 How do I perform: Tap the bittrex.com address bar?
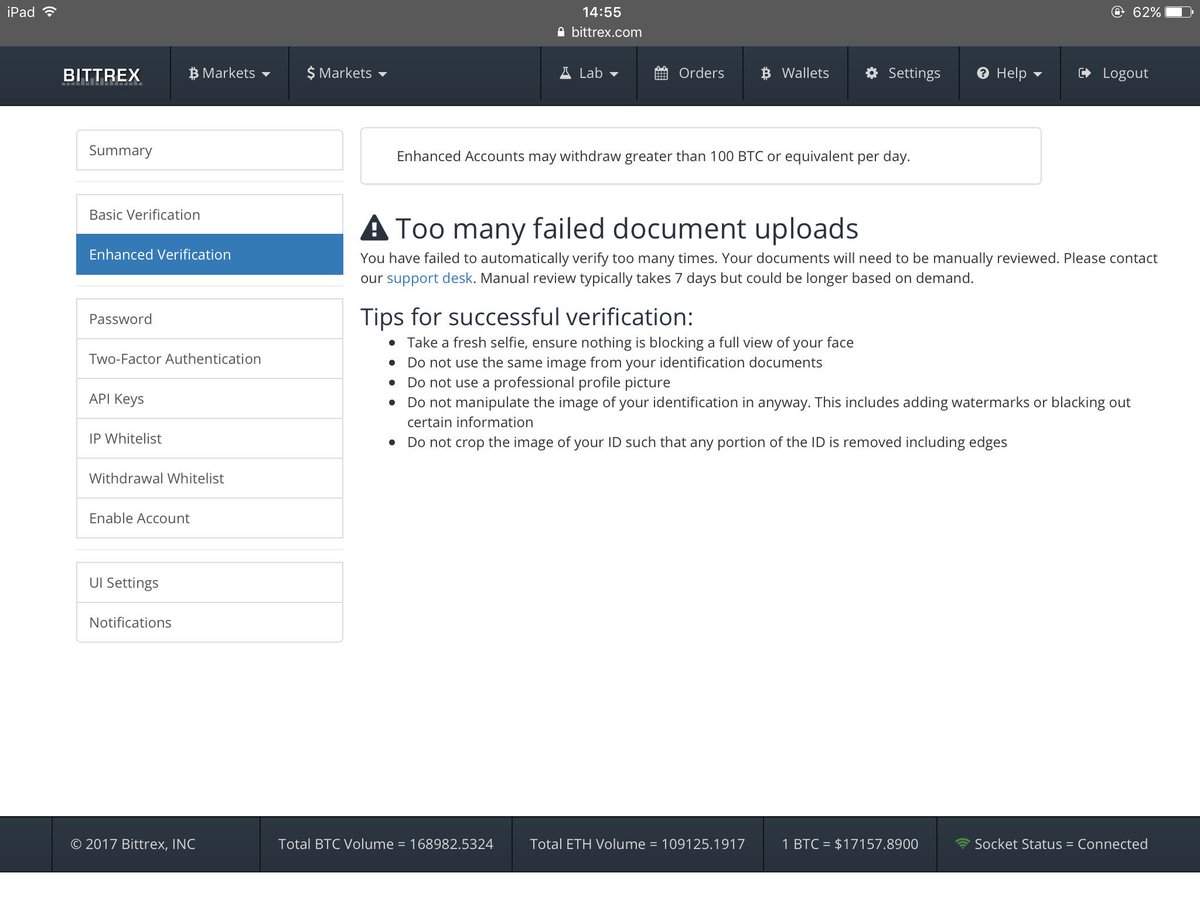coord(600,32)
